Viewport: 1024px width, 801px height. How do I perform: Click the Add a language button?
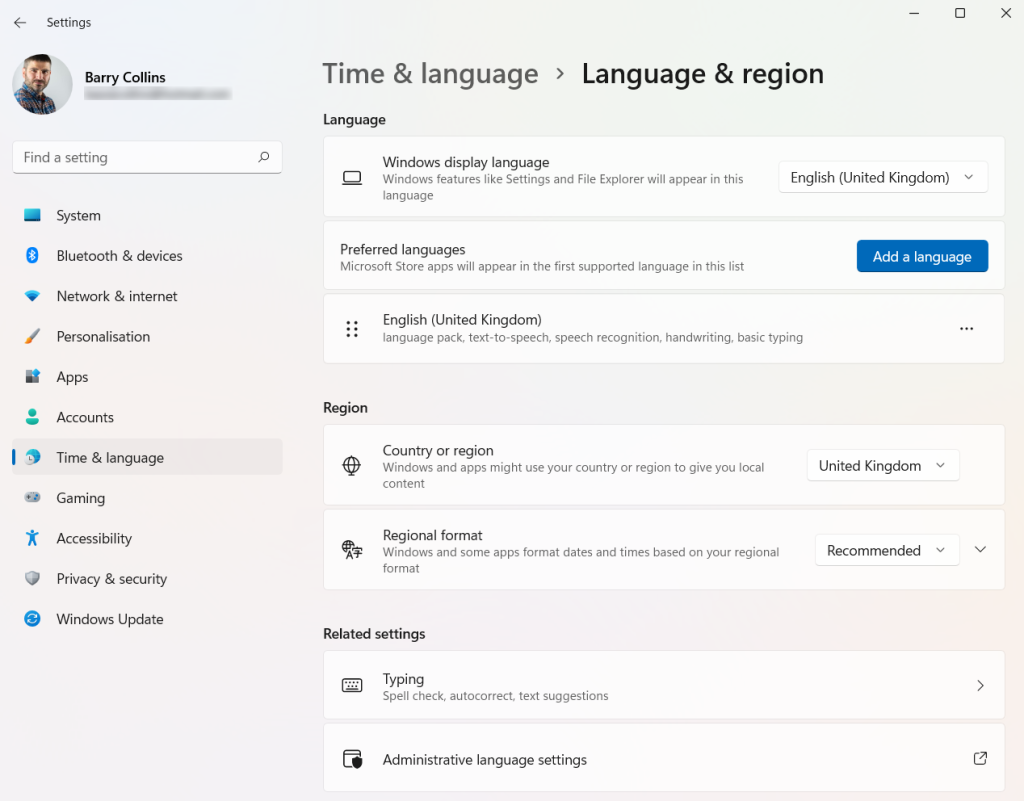pyautogui.click(x=922, y=257)
